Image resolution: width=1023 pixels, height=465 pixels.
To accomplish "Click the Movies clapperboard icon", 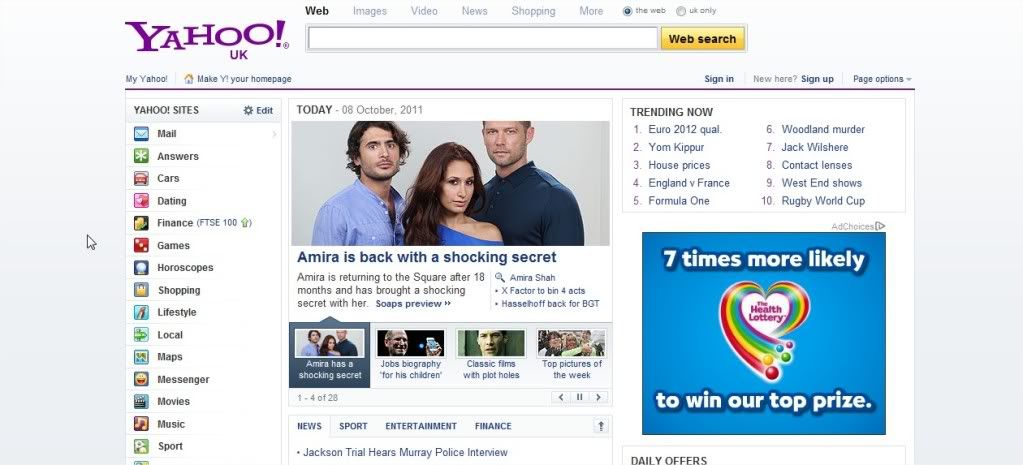I will [x=141, y=401].
